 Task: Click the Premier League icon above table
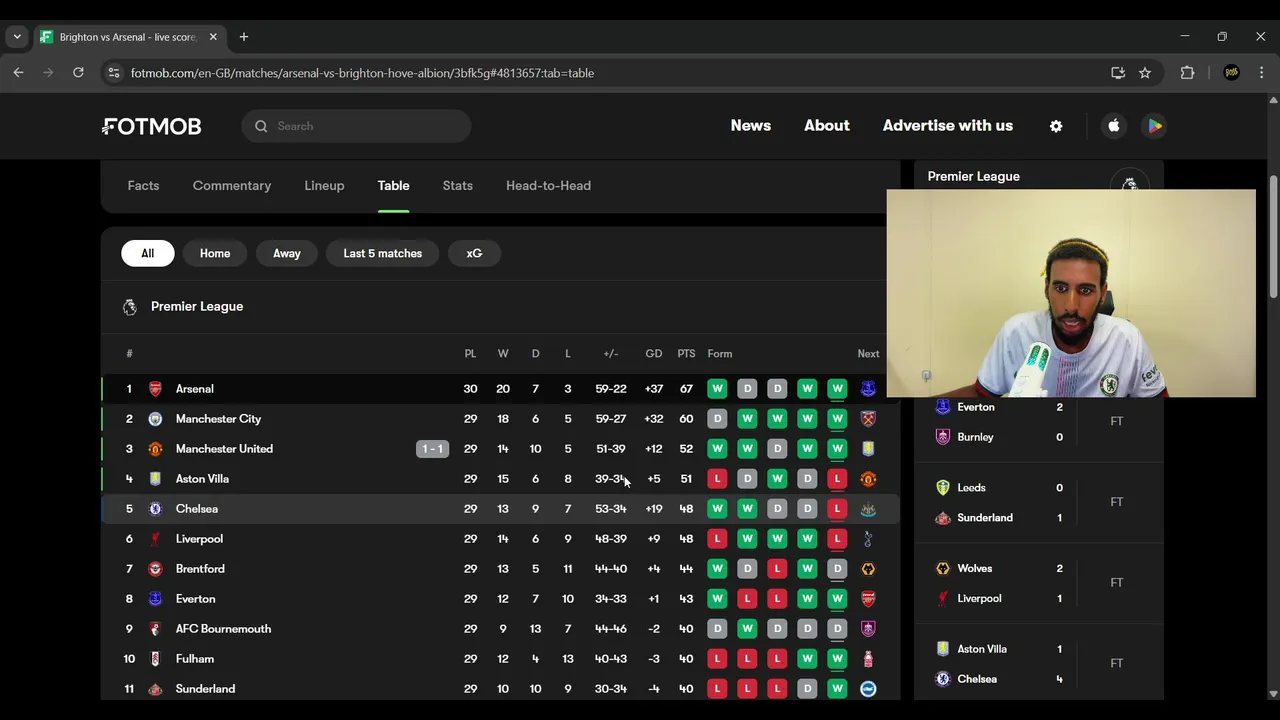[130, 307]
